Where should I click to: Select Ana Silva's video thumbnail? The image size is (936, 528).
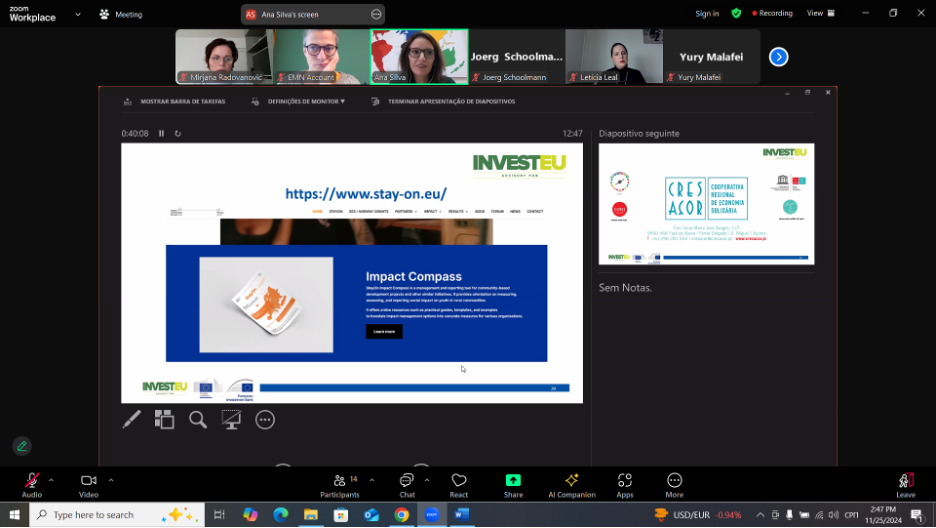[x=418, y=56]
